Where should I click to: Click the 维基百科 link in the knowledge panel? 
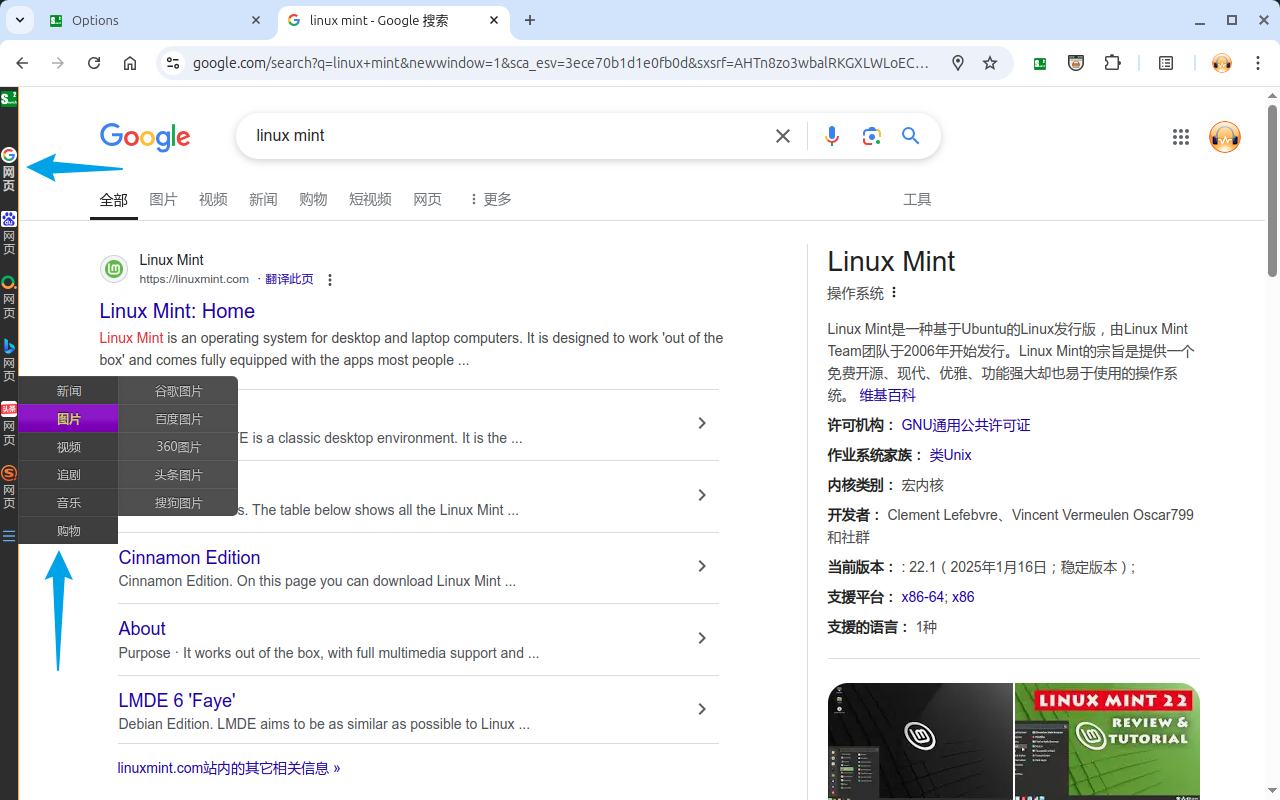pos(886,394)
